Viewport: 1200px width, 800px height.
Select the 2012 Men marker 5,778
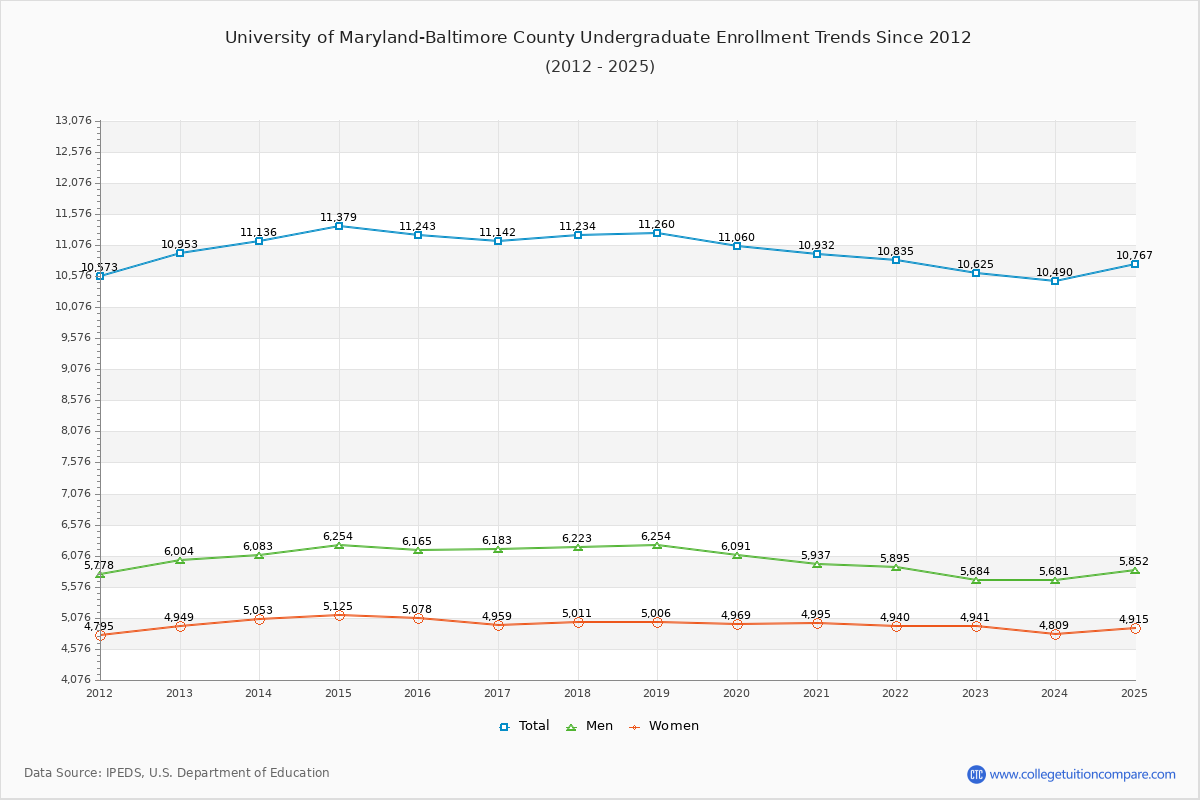[x=100, y=574]
